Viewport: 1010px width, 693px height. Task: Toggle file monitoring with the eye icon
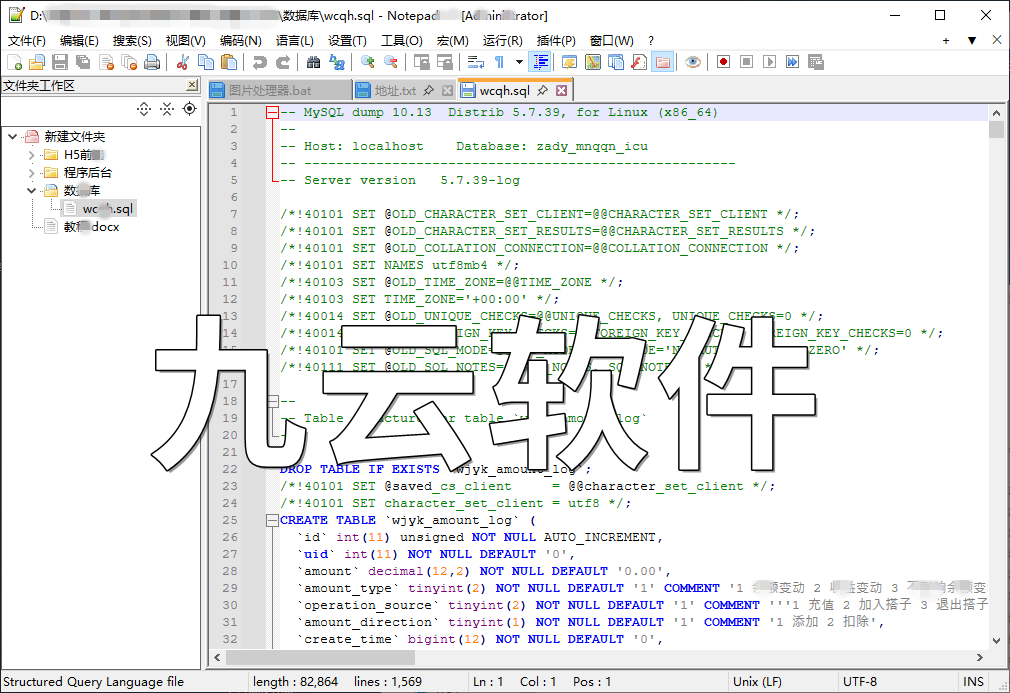tap(692, 62)
